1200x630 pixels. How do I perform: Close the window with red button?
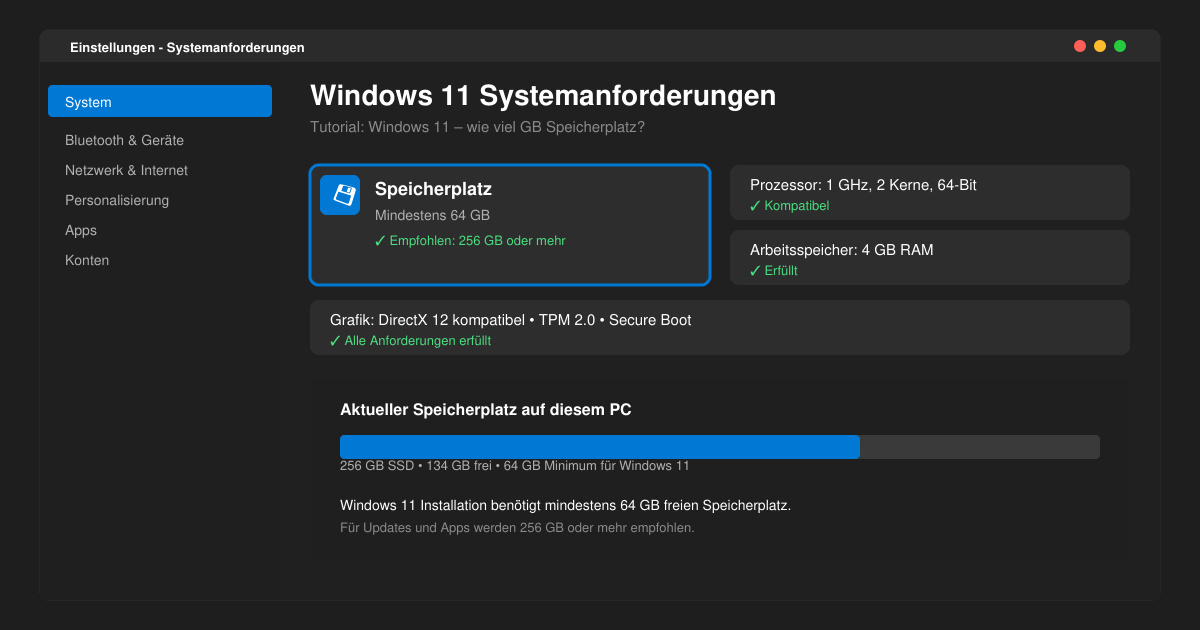pos(1080,46)
